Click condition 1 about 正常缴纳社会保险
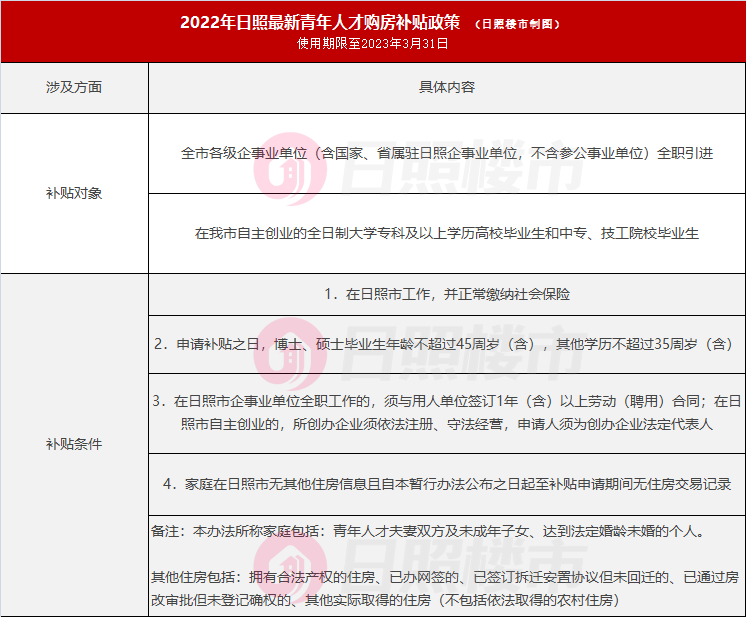Screen dimensions: 746x617 pyautogui.click(x=446, y=294)
